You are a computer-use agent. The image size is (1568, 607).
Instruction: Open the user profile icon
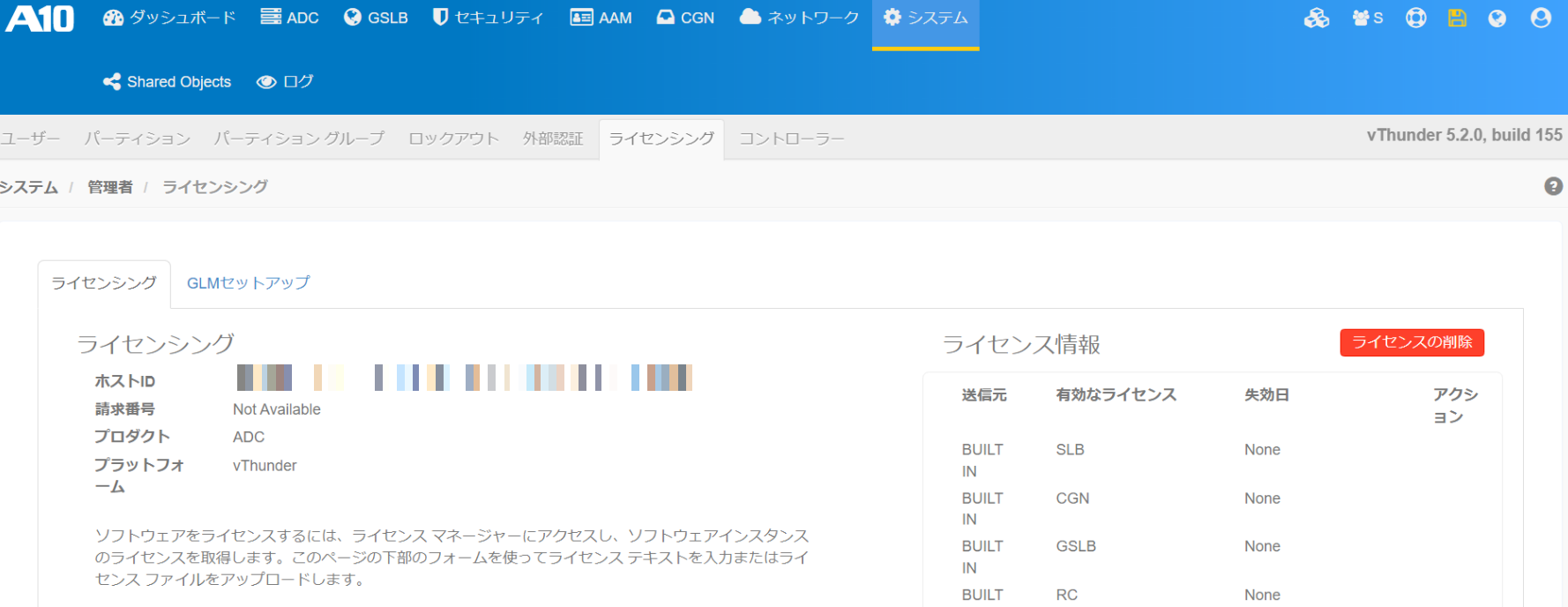coord(1541,18)
